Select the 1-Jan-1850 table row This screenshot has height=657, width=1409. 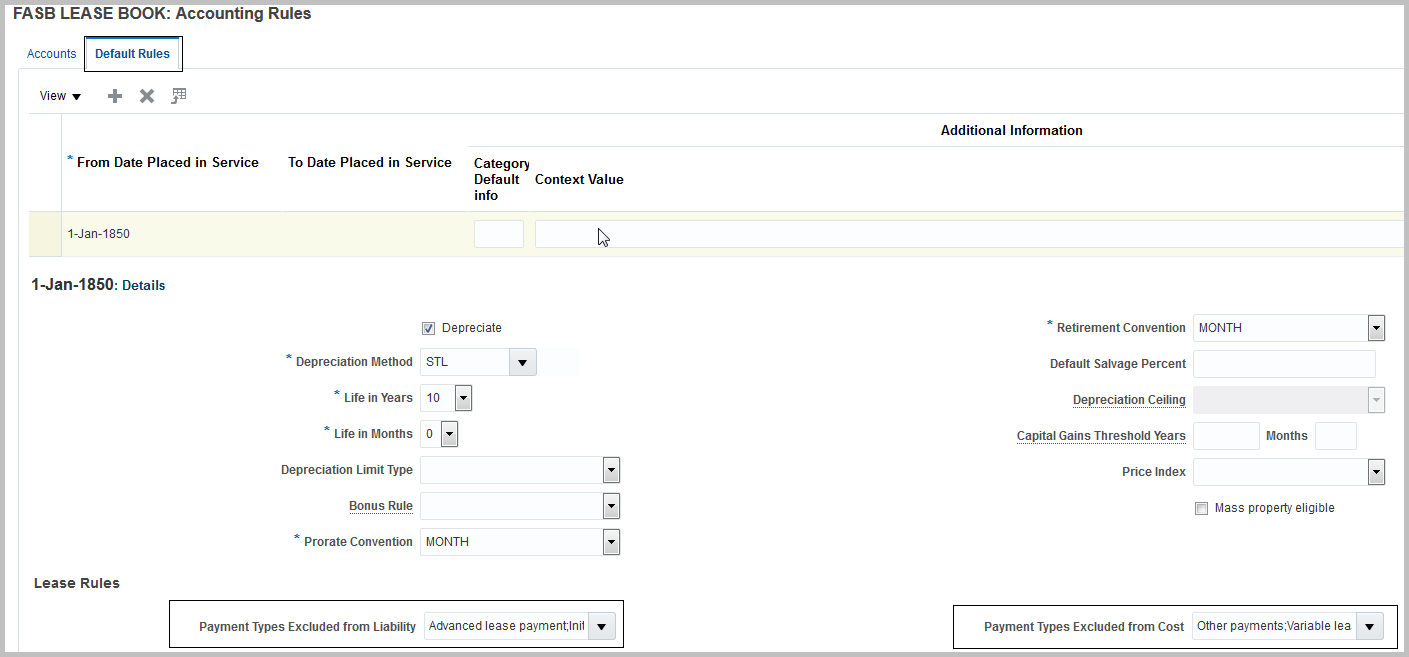point(98,234)
